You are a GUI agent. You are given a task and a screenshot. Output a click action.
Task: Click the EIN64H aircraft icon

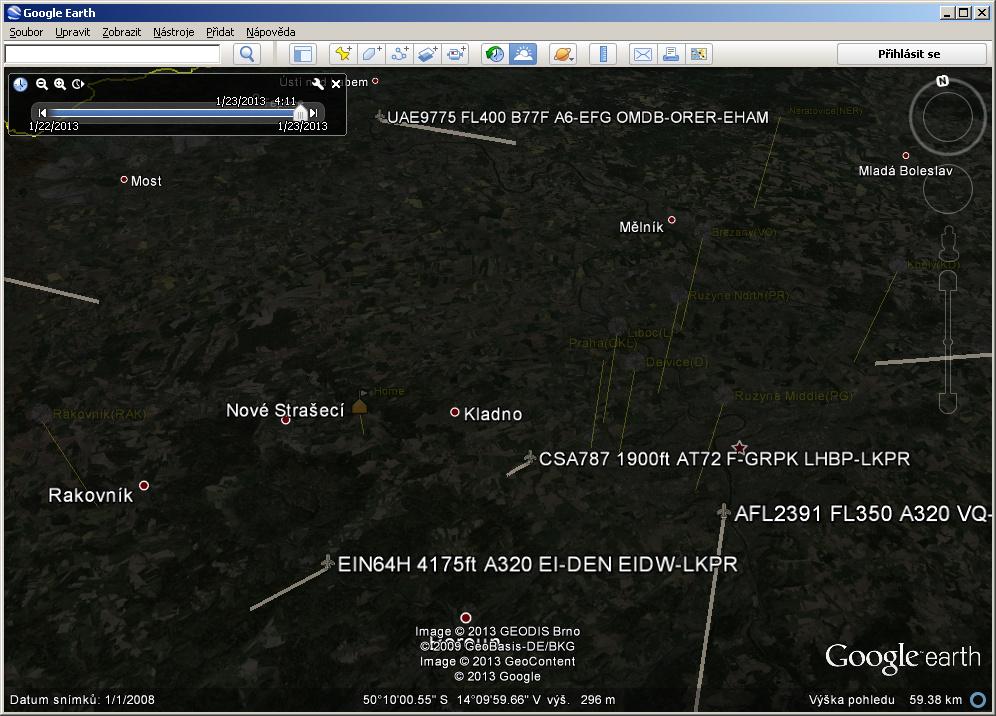pyautogui.click(x=327, y=562)
